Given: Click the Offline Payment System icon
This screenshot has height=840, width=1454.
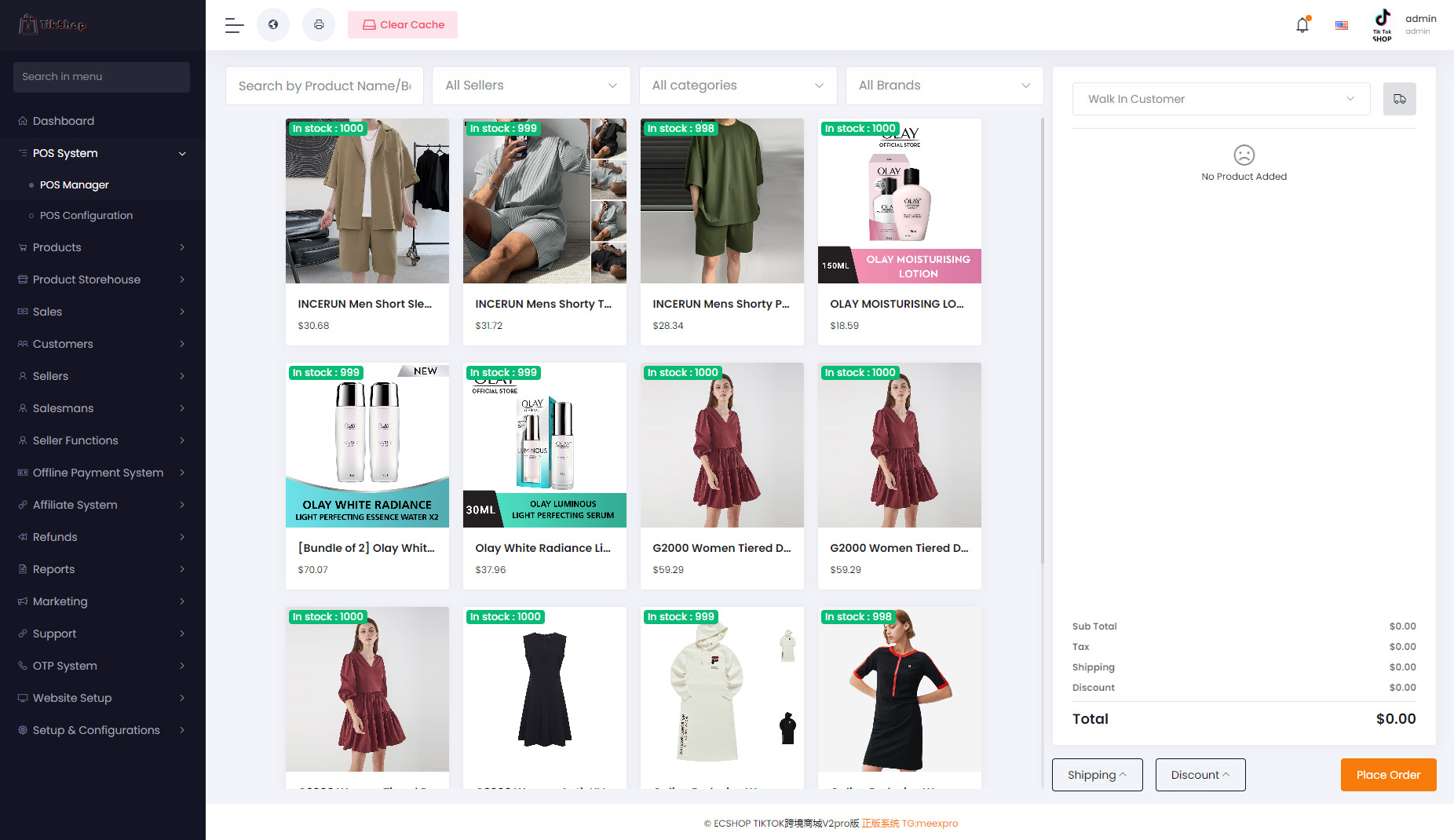Looking at the screenshot, I should click(23, 473).
